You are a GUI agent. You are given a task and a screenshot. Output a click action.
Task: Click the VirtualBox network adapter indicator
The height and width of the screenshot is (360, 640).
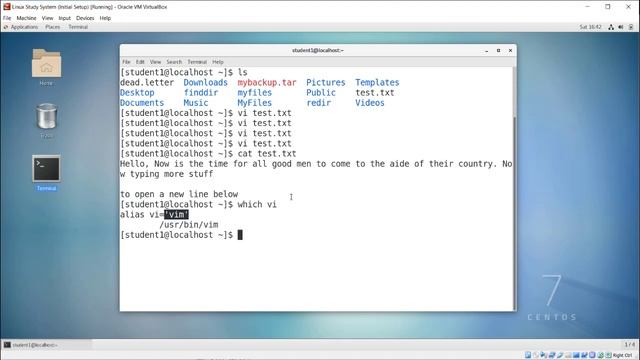tap(552, 355)
